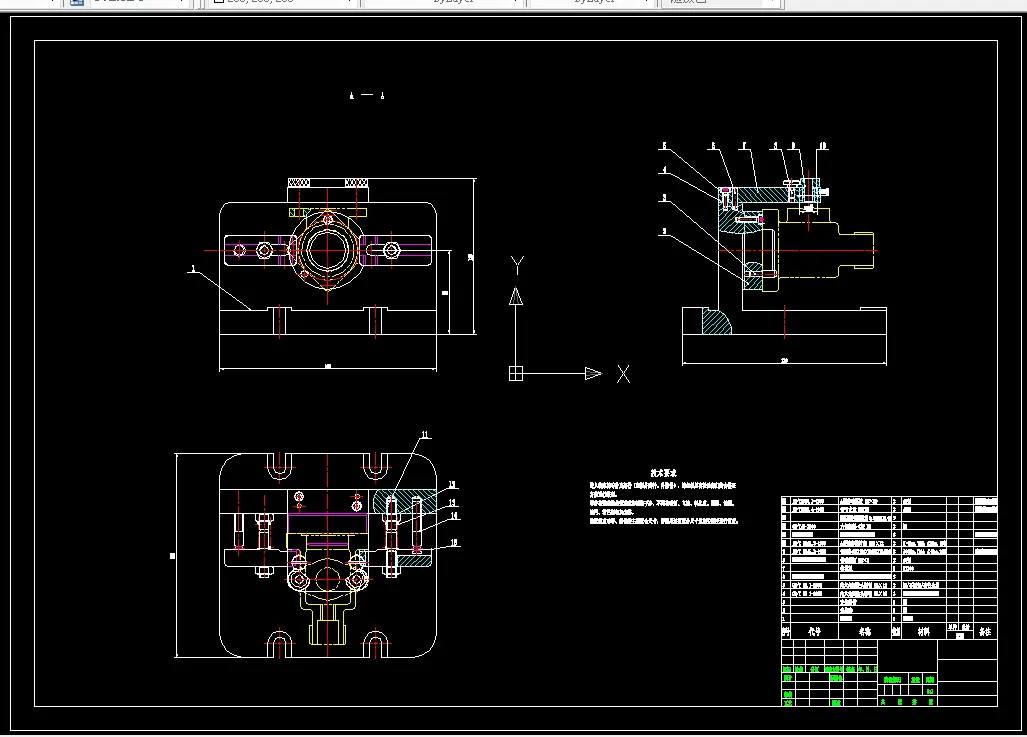Image resolution: width=1027 pixels, height=737 pixels.
Task: Select balloon number 6 in side view
Action: point(713,146)
